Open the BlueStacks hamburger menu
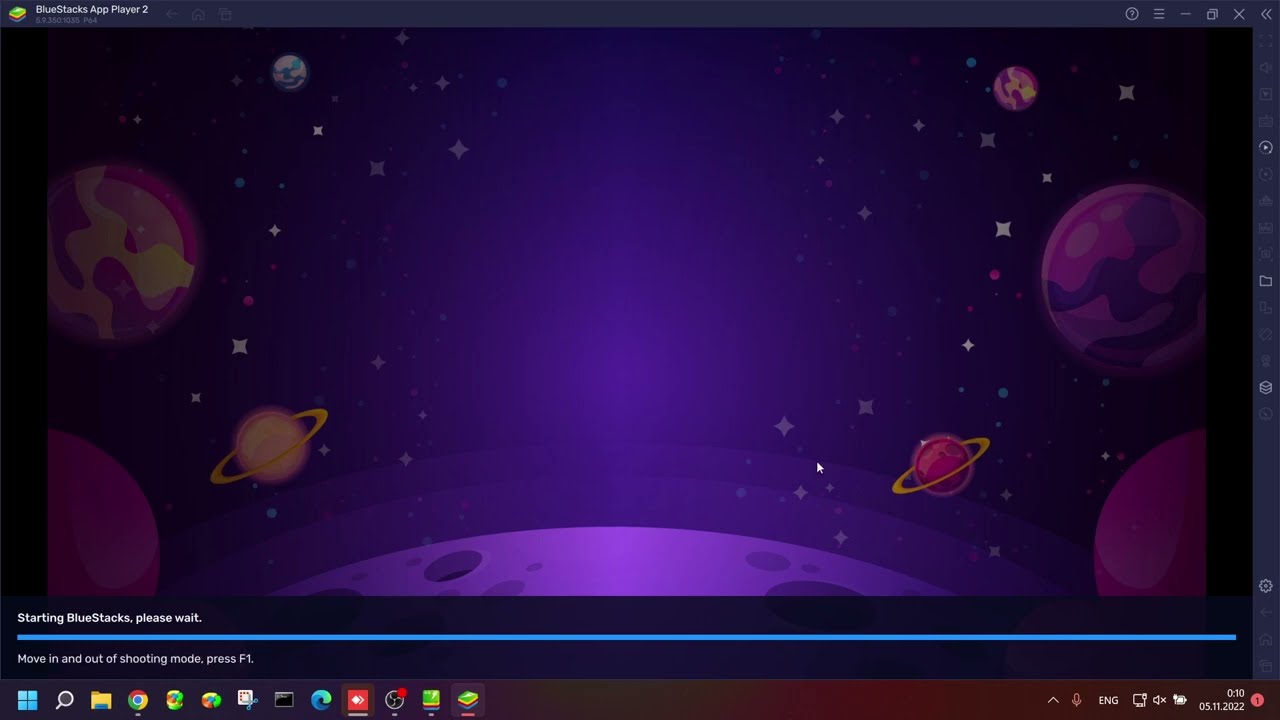1280x720 pixels. pos(1159,14)
